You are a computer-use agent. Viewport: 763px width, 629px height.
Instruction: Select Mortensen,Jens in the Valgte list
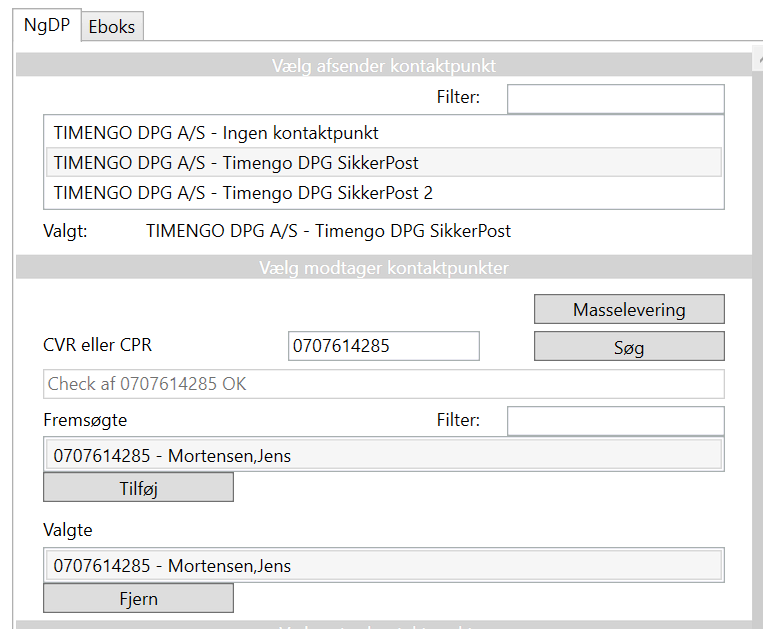click(x=172, y=566)
